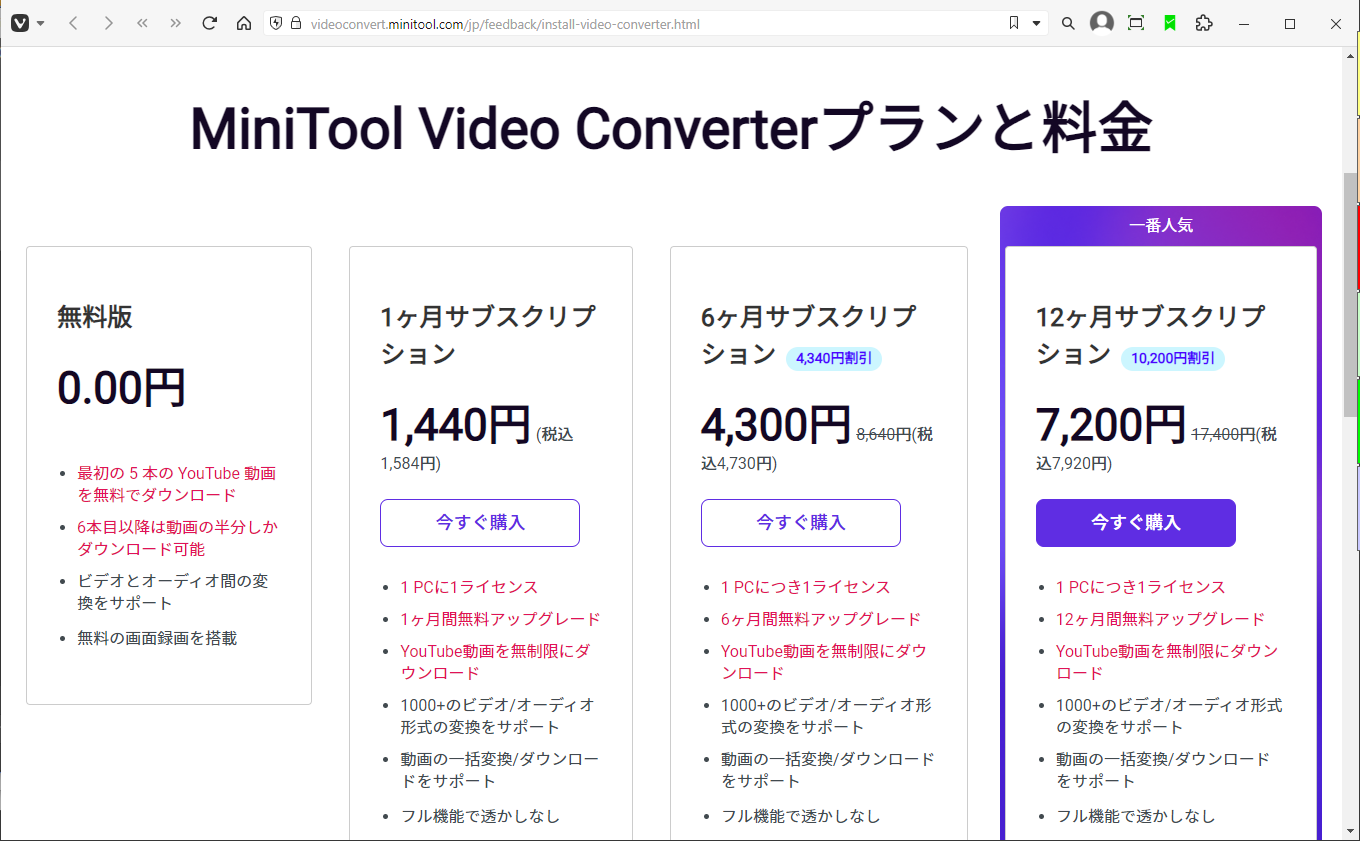Open the extensions puzzle icon
Image resolution: width=1360 pixels, height=841 pixels.
pos(1204,23)
